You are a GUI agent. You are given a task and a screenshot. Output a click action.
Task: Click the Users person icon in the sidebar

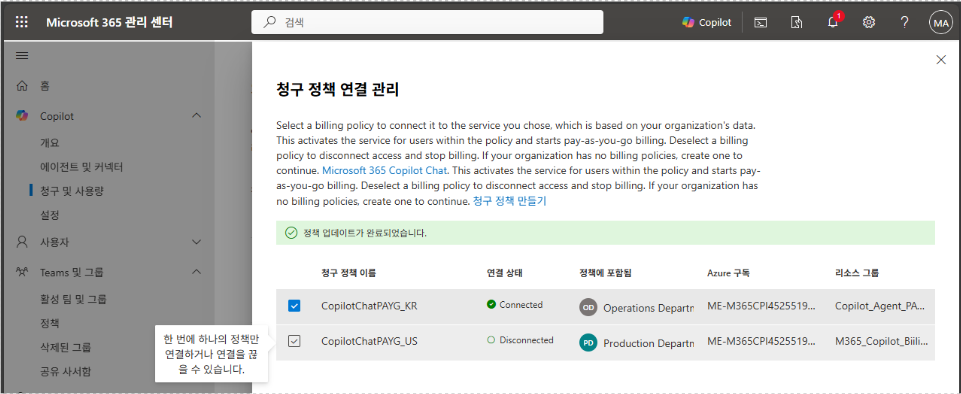point(22,242)
